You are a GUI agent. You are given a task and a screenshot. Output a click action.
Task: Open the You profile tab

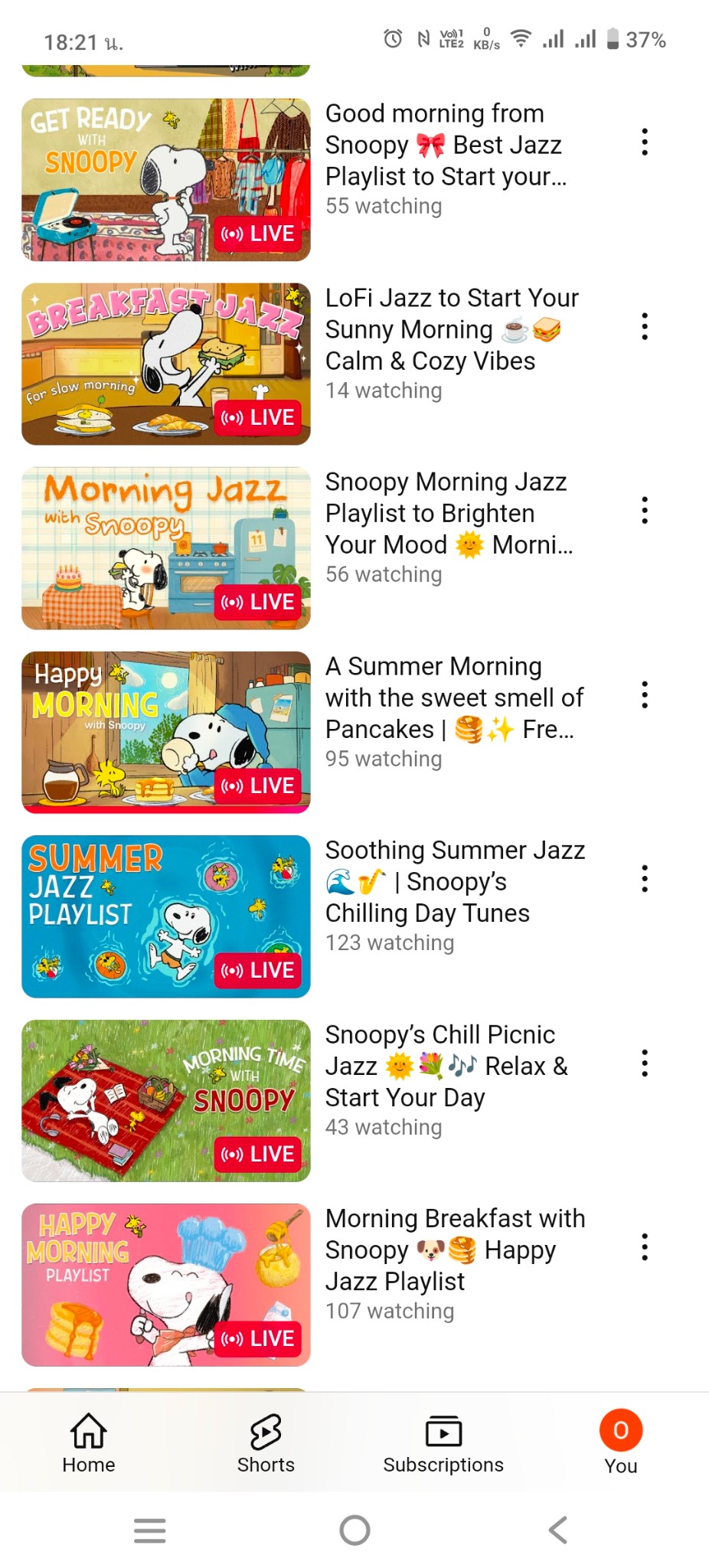[x=621, y=1443]
